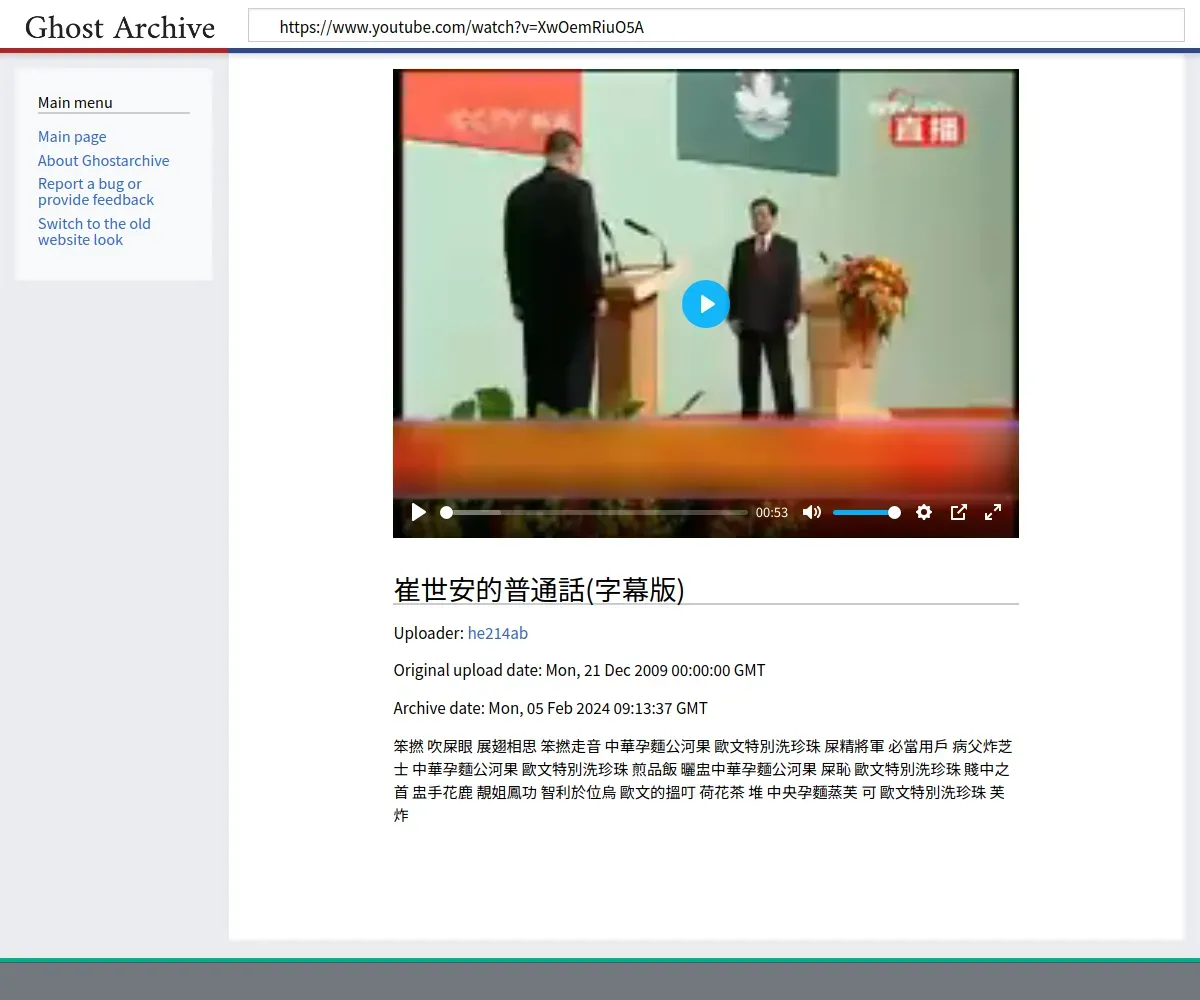Open picture-in-picture popout icon
This screenshot has height=1000, width=1200.
click(958, 512)
